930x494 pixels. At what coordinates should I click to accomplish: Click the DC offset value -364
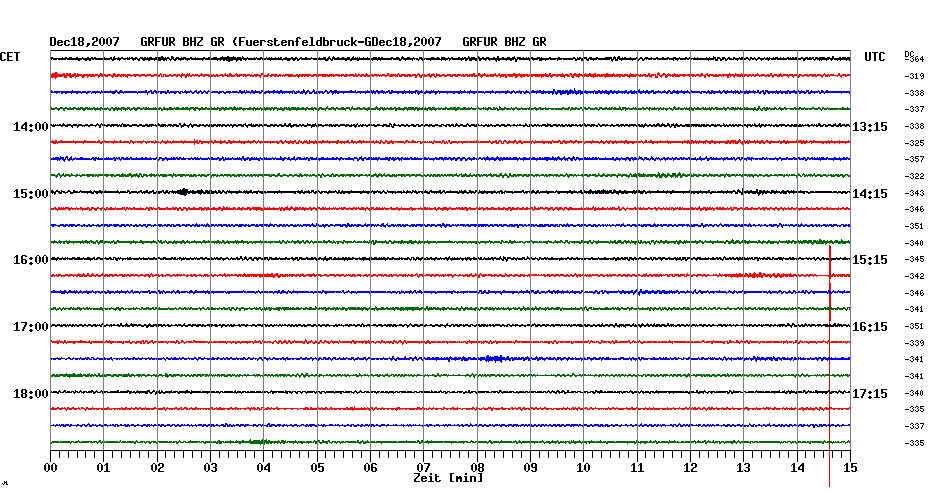pyautogui.click(x=915, y=59)
